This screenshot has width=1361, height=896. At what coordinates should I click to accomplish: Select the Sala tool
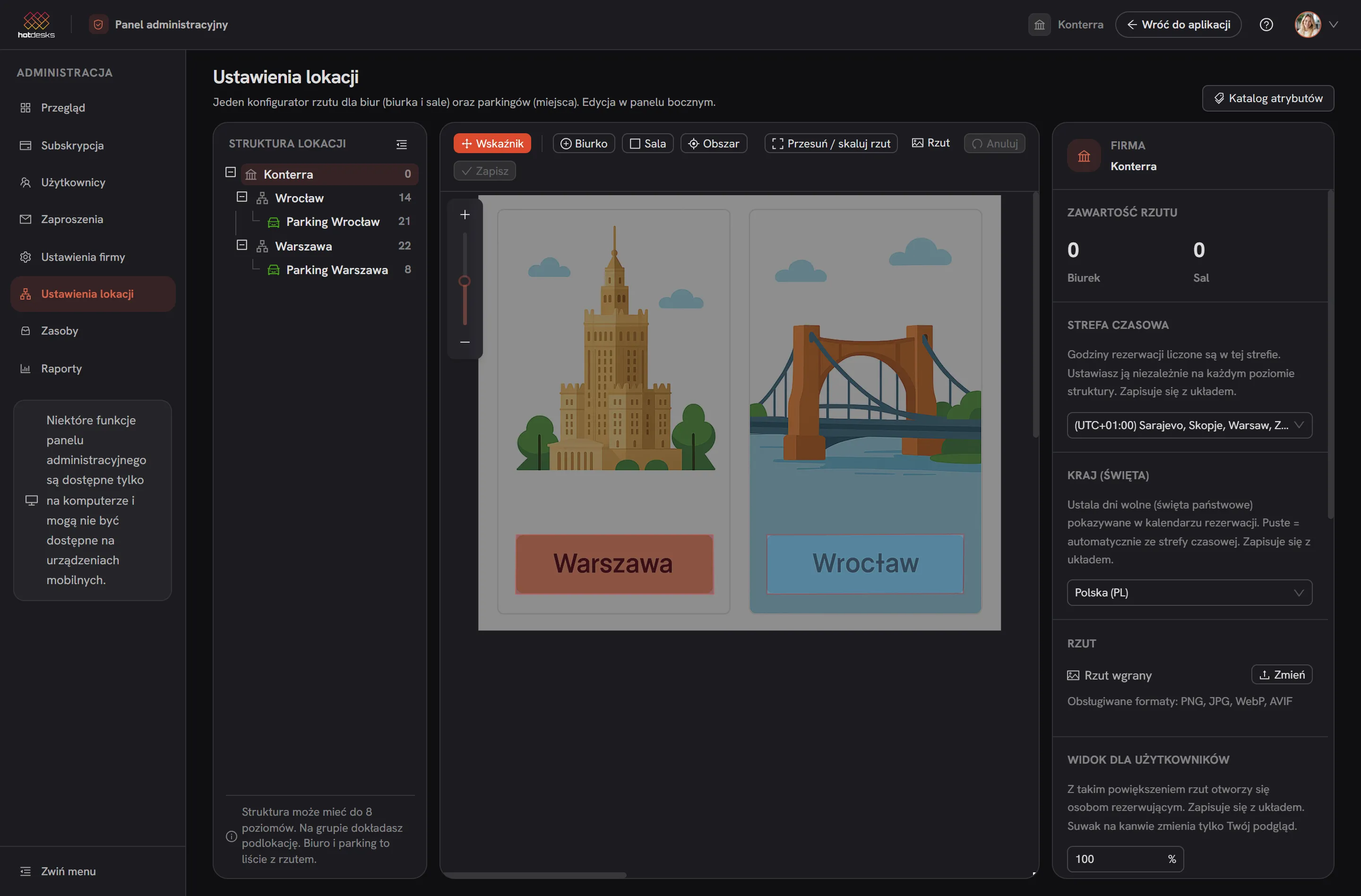pos(647,144)
